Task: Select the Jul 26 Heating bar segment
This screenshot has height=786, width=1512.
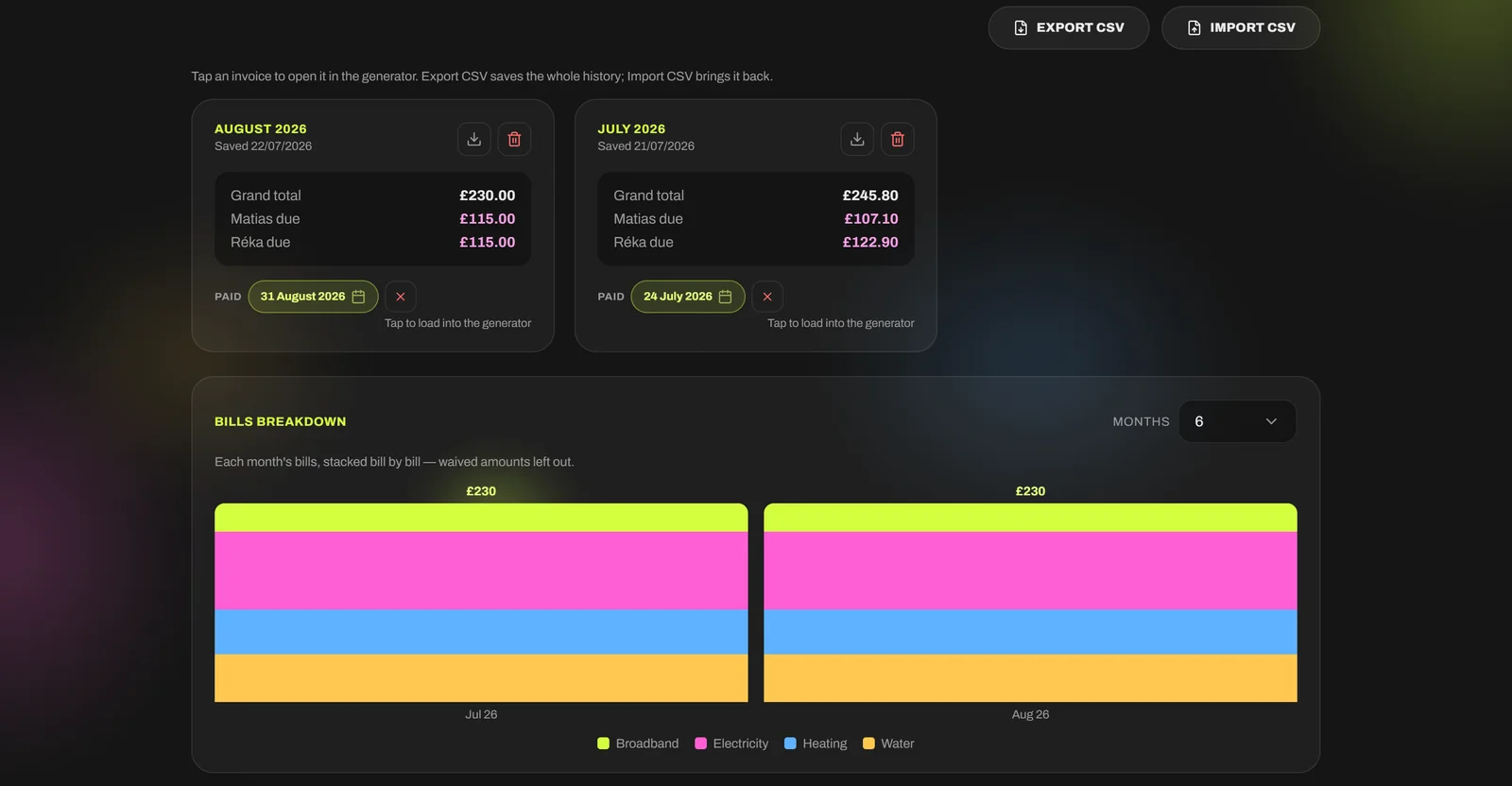Action: [x=481, y=632]
